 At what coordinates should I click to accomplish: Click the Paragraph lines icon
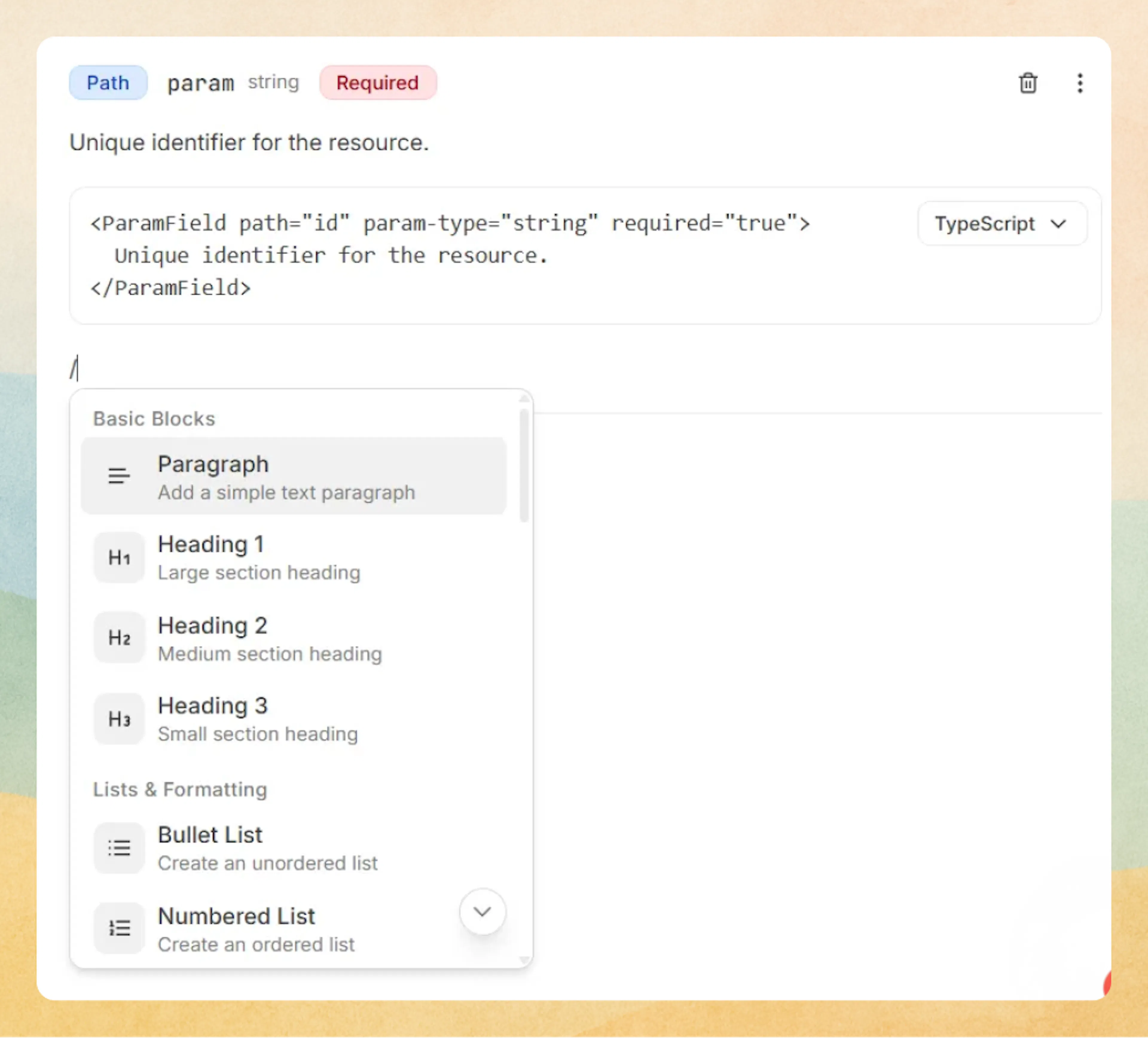tap(119, 476)
